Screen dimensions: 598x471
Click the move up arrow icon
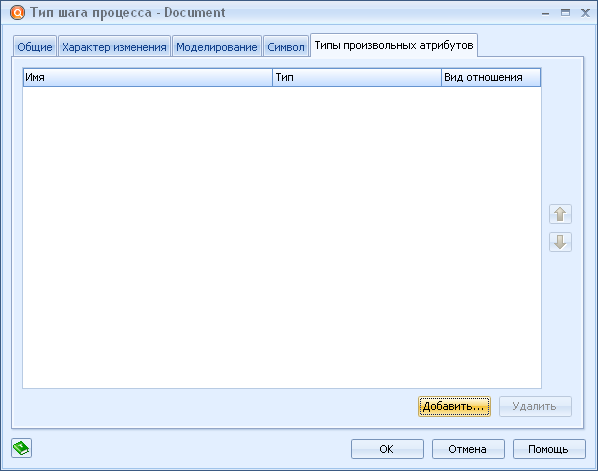[x=560, y=214]
